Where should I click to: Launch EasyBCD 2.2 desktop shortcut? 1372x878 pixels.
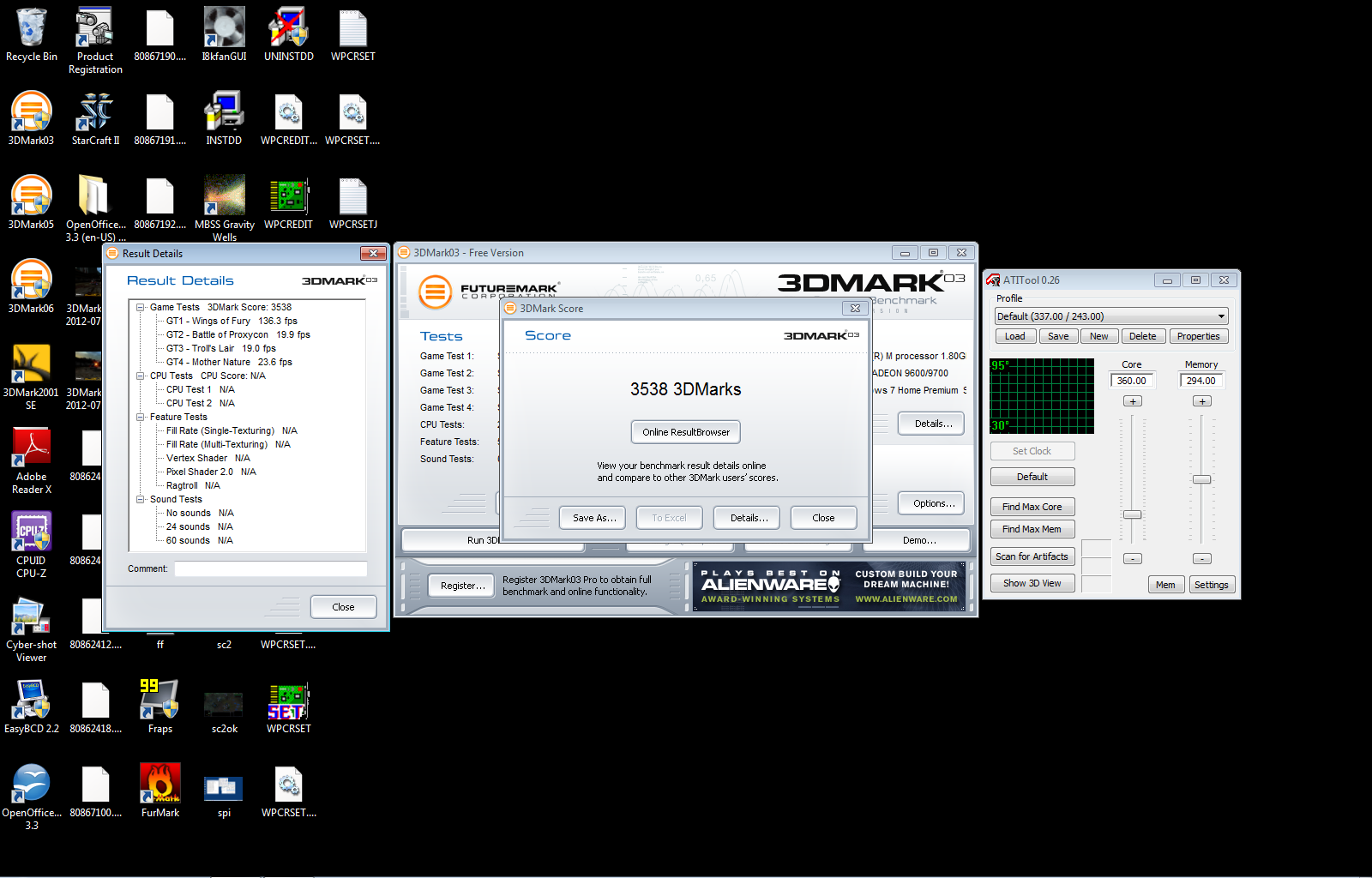click(31, 707)
